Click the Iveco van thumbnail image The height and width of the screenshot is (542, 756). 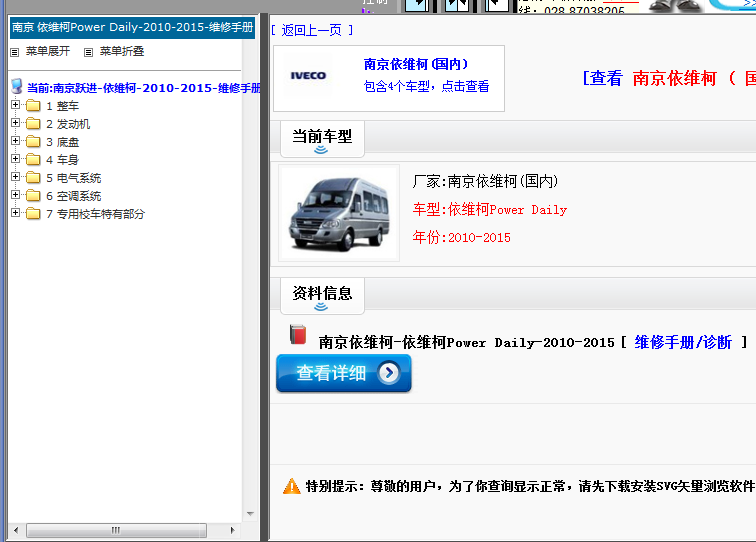click(x=339, y=213)
